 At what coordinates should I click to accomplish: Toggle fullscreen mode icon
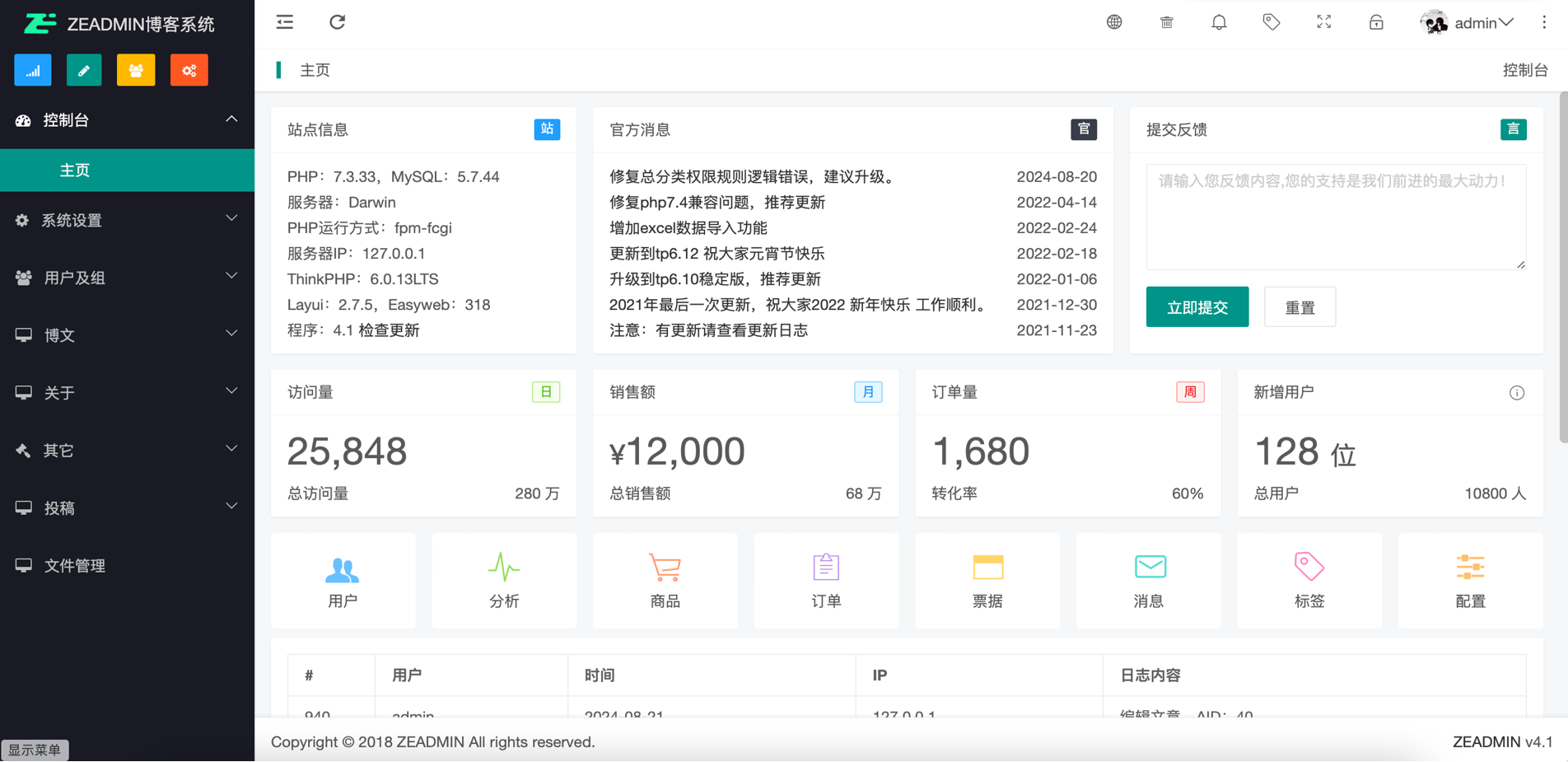(1323, 22)
